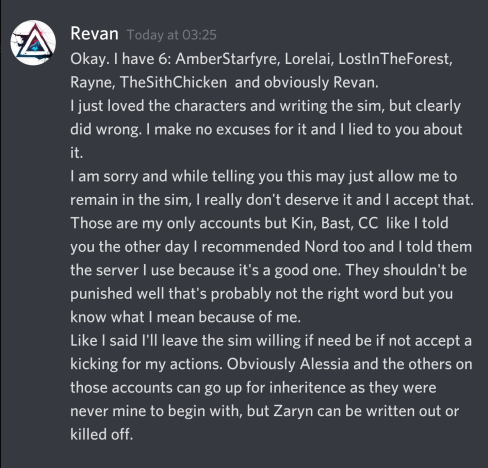This screenshot has height=468, width=488.
Task: Click the name AmberStarfyre in the message
Action: pyautogui.click(x=226, y=59)
